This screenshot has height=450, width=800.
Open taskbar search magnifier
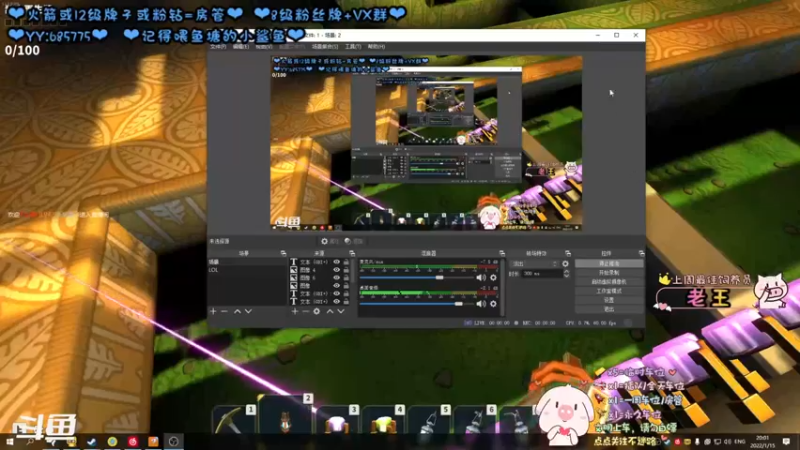(x=30, y=441)
